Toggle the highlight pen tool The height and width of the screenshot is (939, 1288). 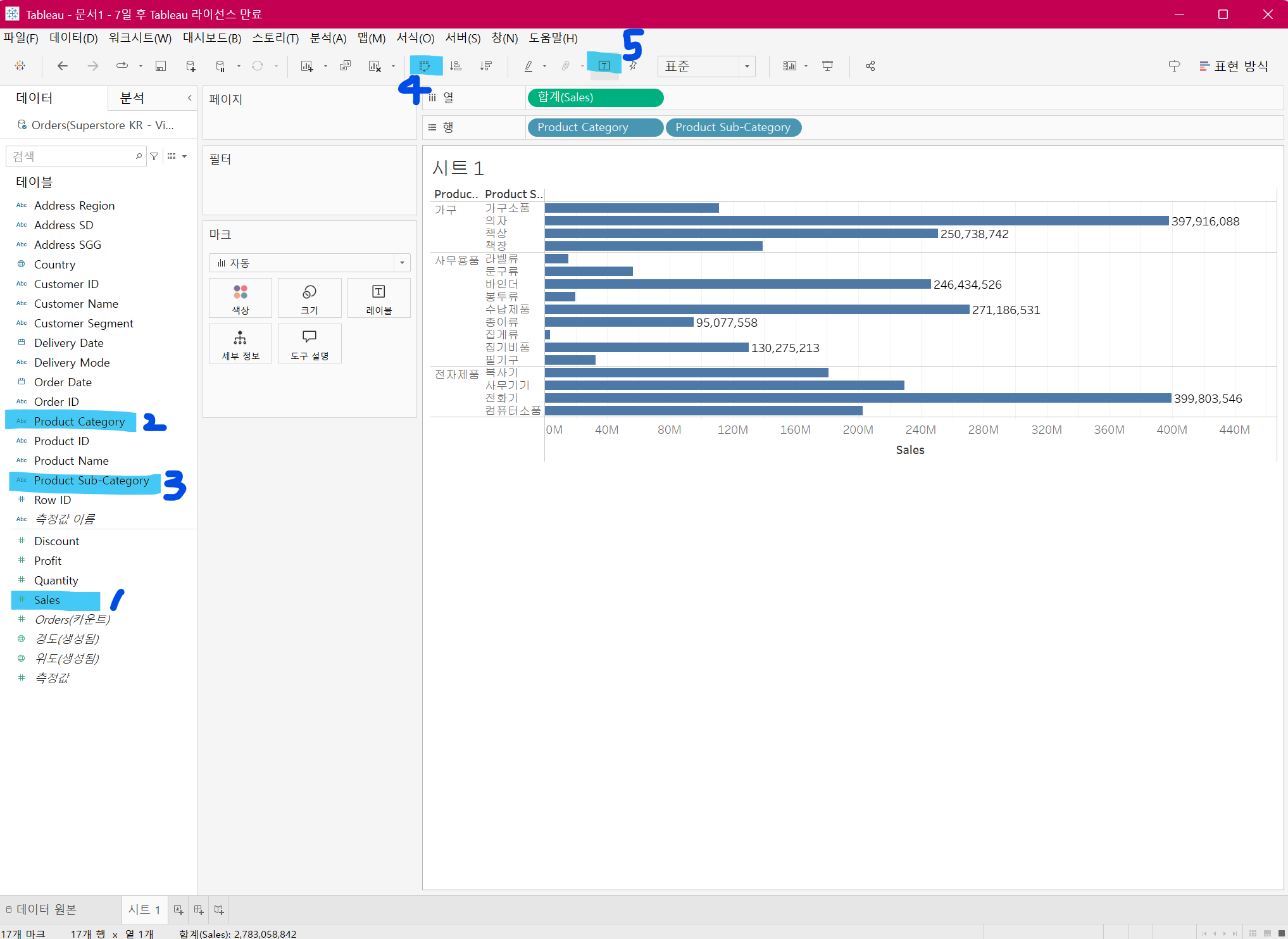coord(528,66)
